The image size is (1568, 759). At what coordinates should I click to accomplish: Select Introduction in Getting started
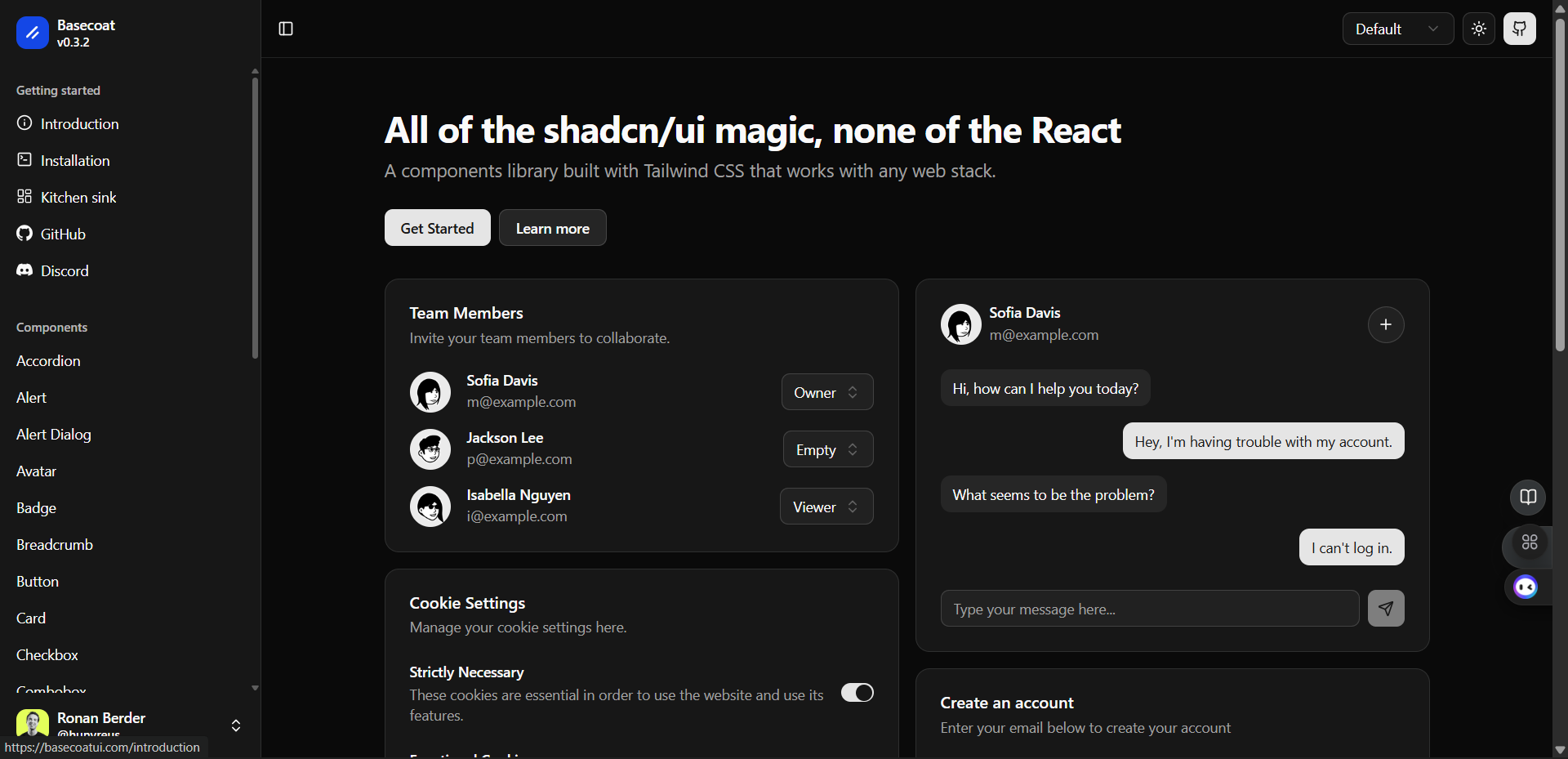tap(79, 123)
